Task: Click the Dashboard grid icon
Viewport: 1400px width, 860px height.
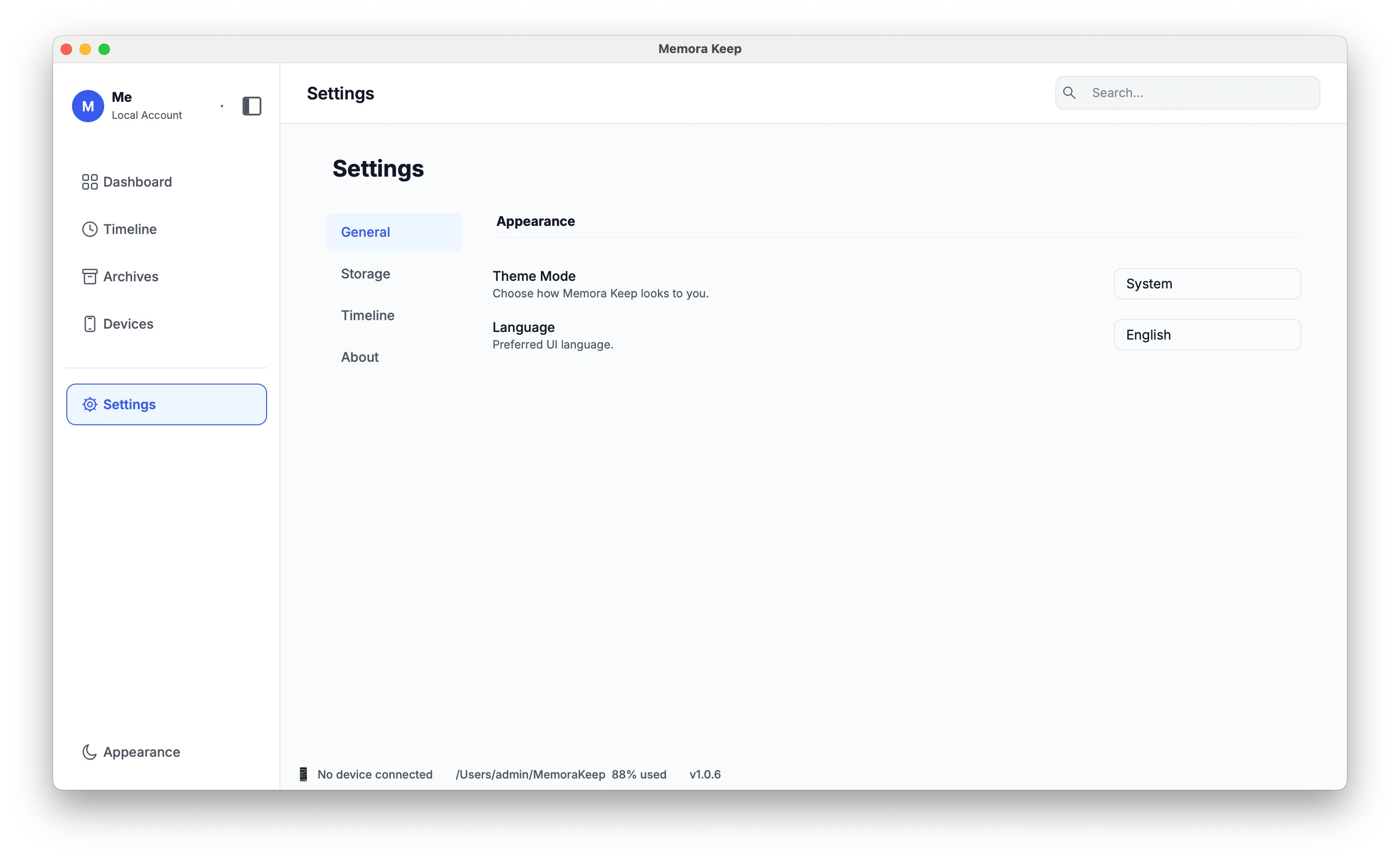Action: click(90, 181)
